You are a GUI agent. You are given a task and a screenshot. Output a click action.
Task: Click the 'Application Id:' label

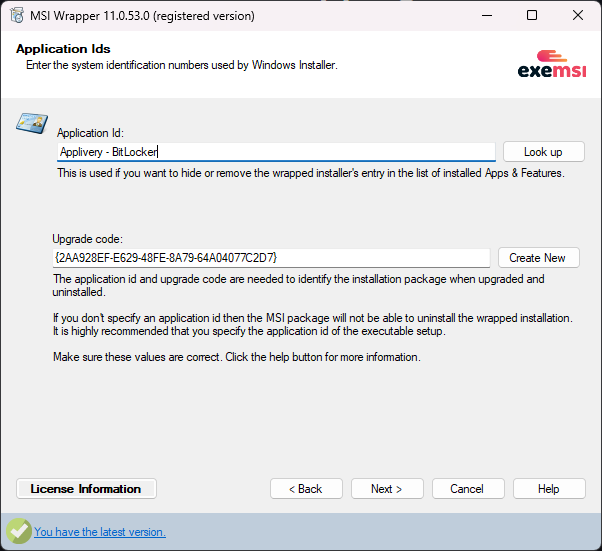tap(91, 133)
